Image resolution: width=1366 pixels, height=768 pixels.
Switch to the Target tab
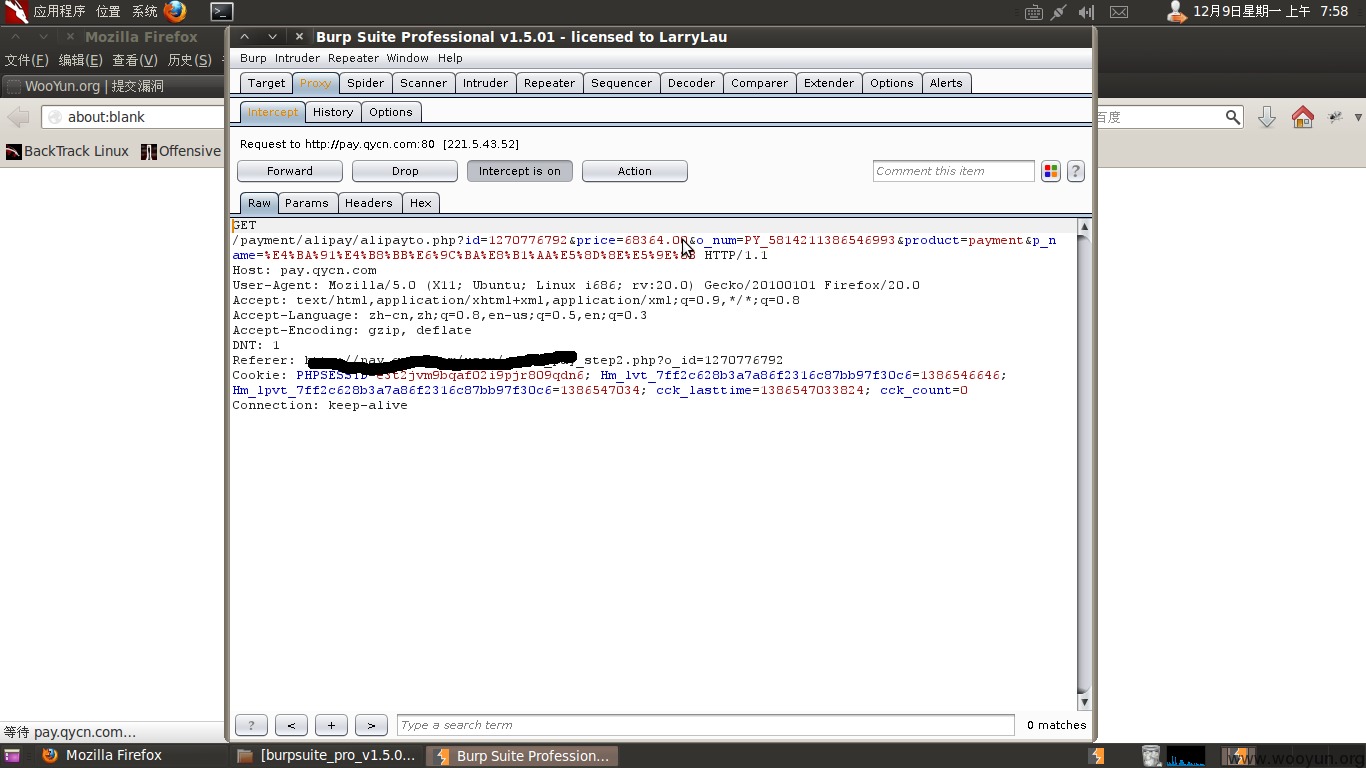coord(266,83)
